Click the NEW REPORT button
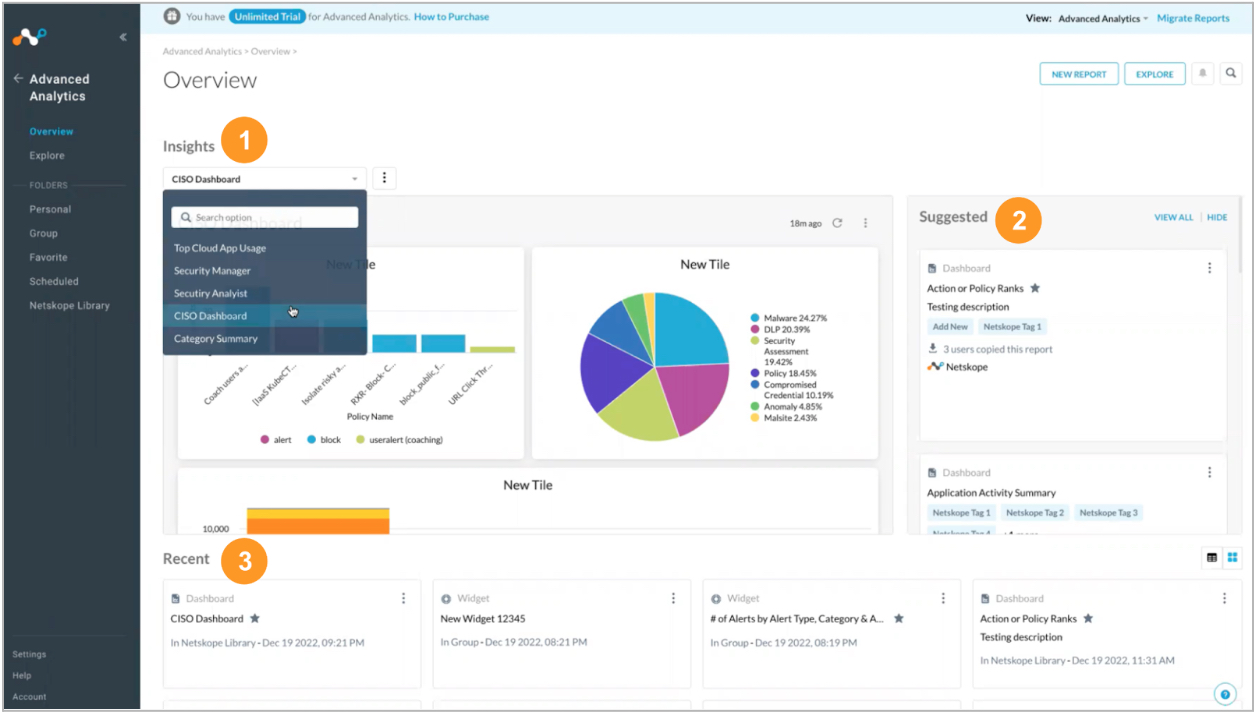The height and width of the screenshot is (714, 1256). pos(1079,74)
